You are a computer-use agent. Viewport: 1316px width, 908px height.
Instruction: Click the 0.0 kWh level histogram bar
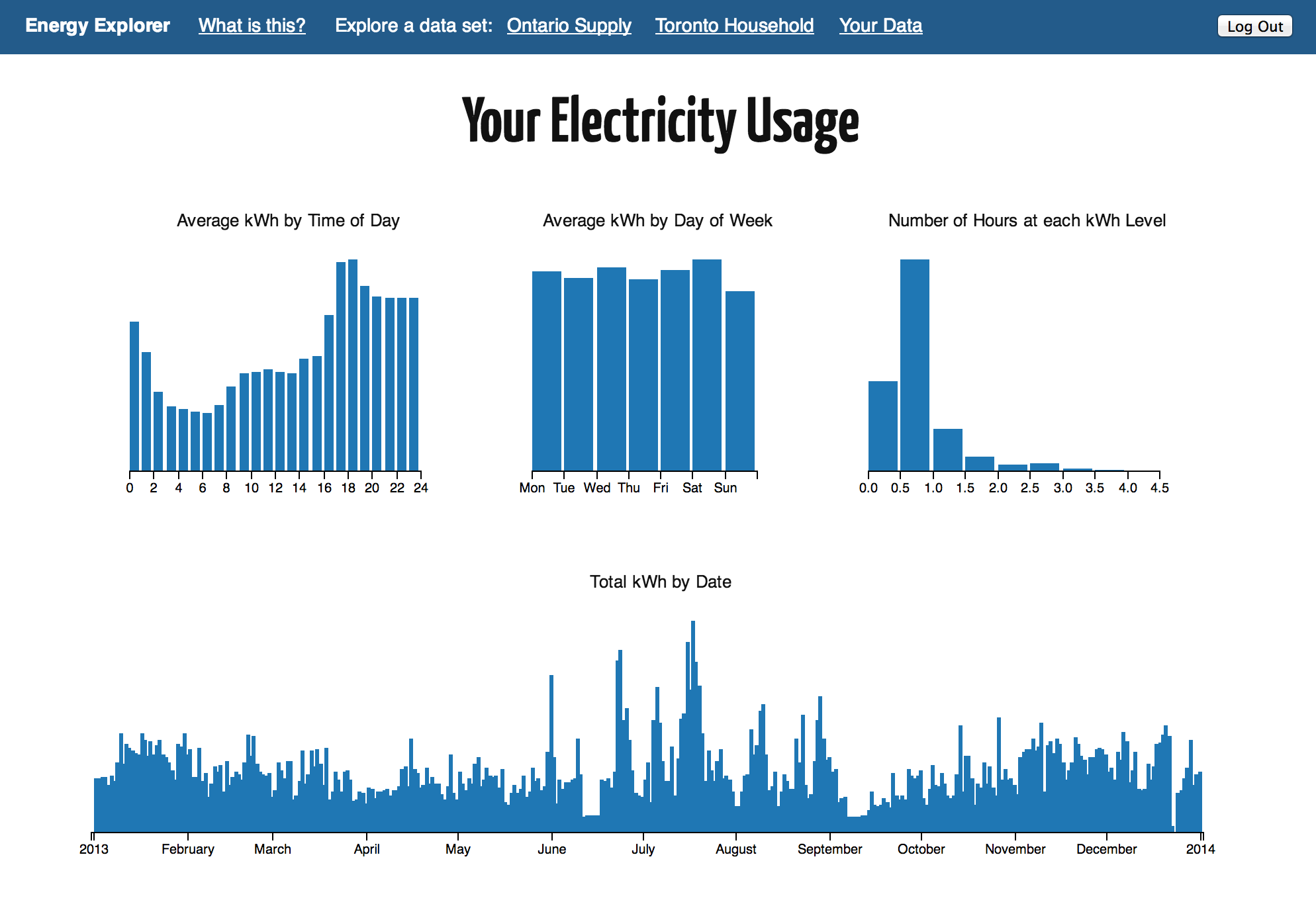coord(882,426)
